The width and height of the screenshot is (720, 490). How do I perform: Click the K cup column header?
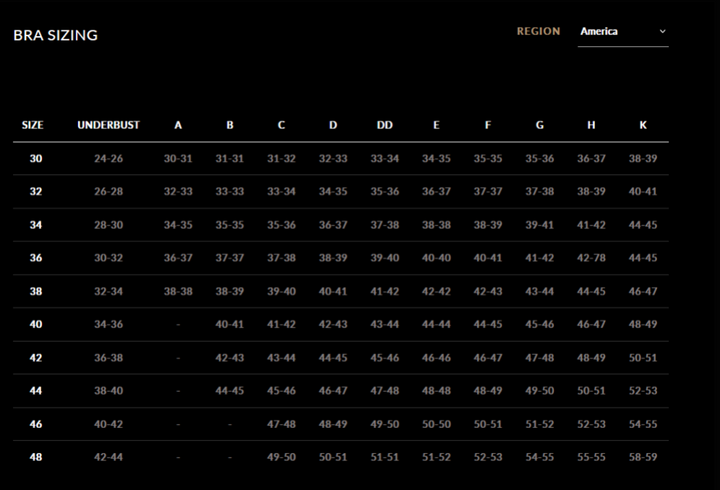(643, 126)
